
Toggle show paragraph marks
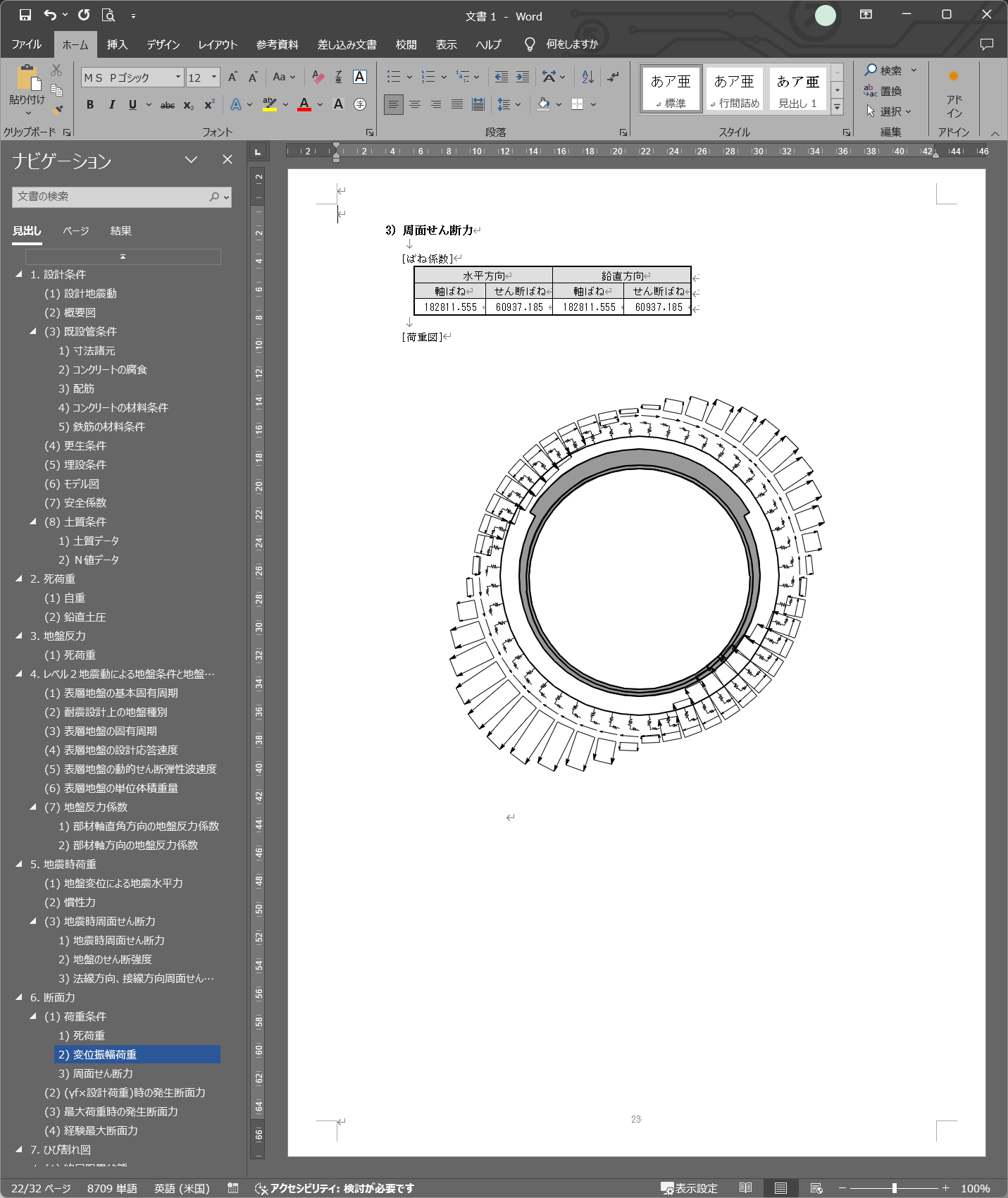tap(614, 77)
